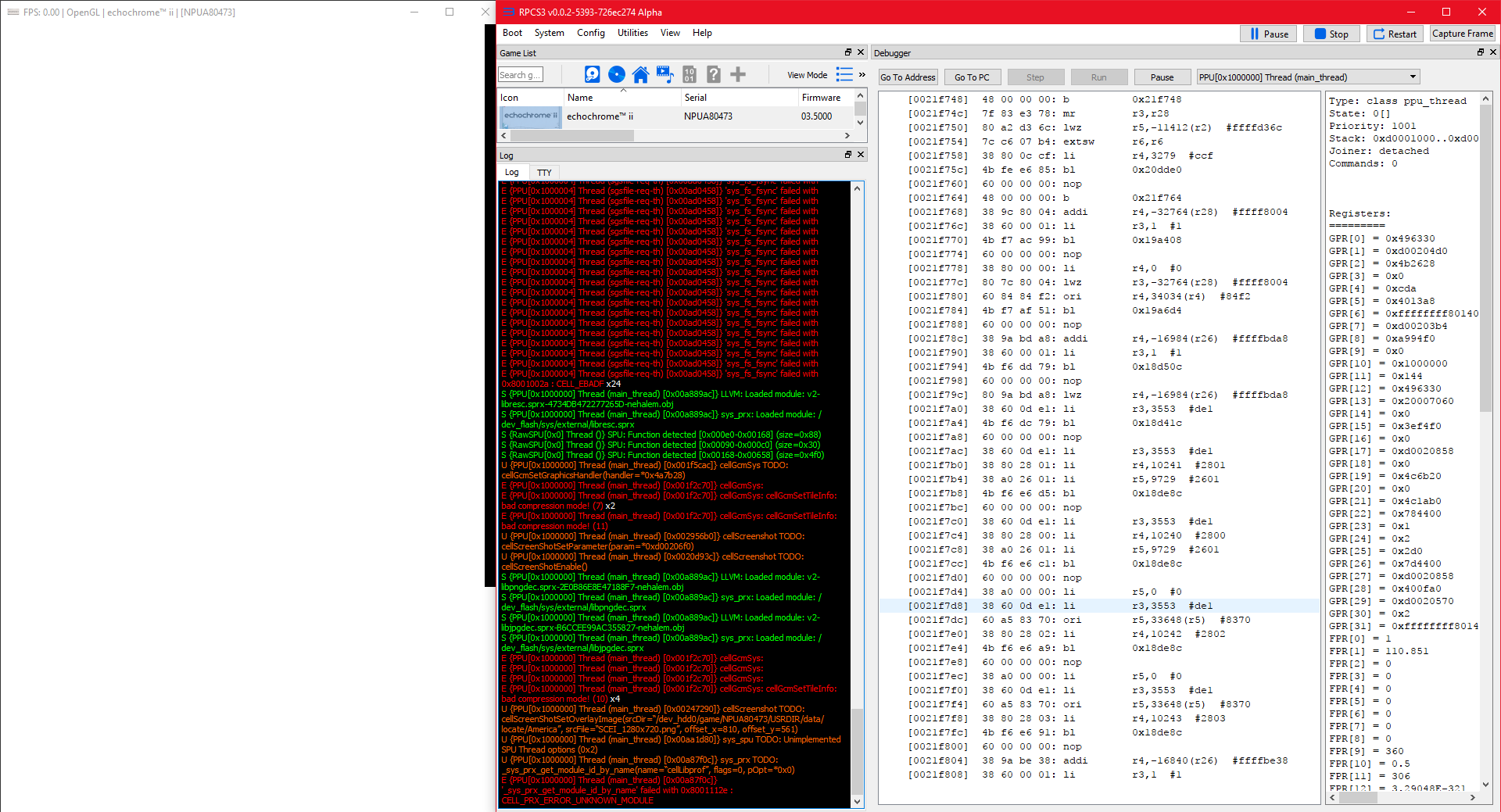Click the game search input field
Screen dimensions: 1501x812
pyautogui.click(x=520, y=75)
